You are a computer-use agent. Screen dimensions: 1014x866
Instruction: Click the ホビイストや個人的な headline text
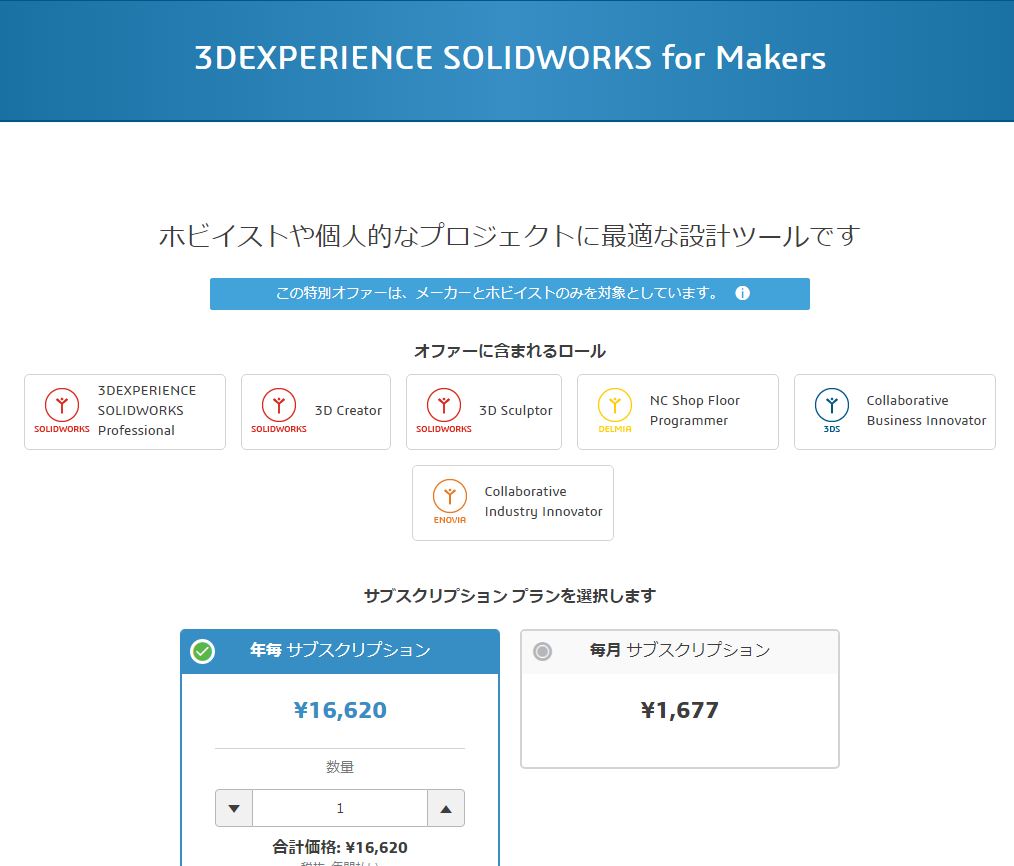point(510,235)
